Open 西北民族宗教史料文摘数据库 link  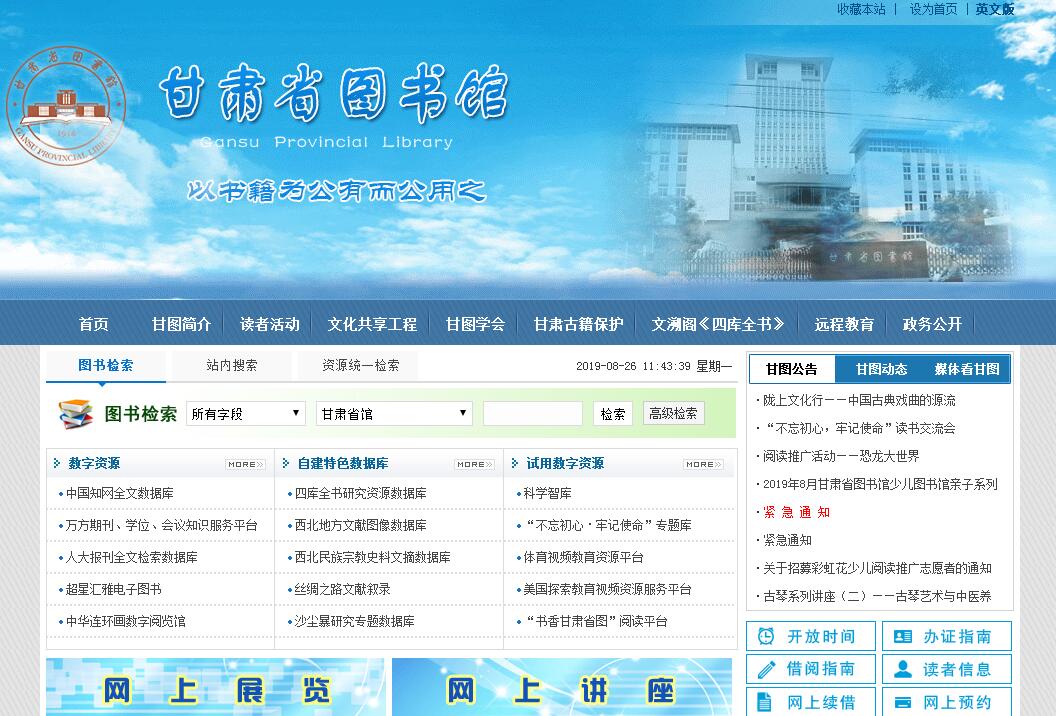372,557
